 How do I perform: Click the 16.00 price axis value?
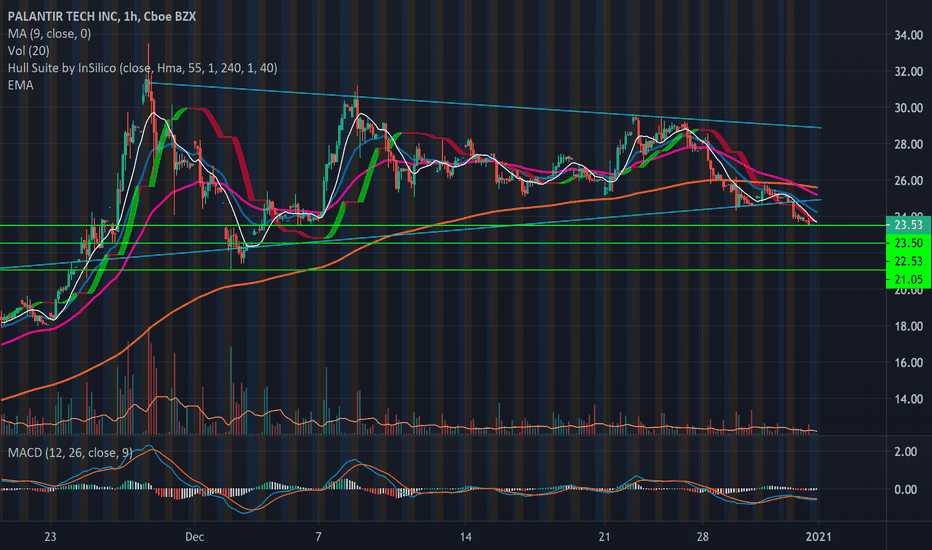tap(909, 362)
